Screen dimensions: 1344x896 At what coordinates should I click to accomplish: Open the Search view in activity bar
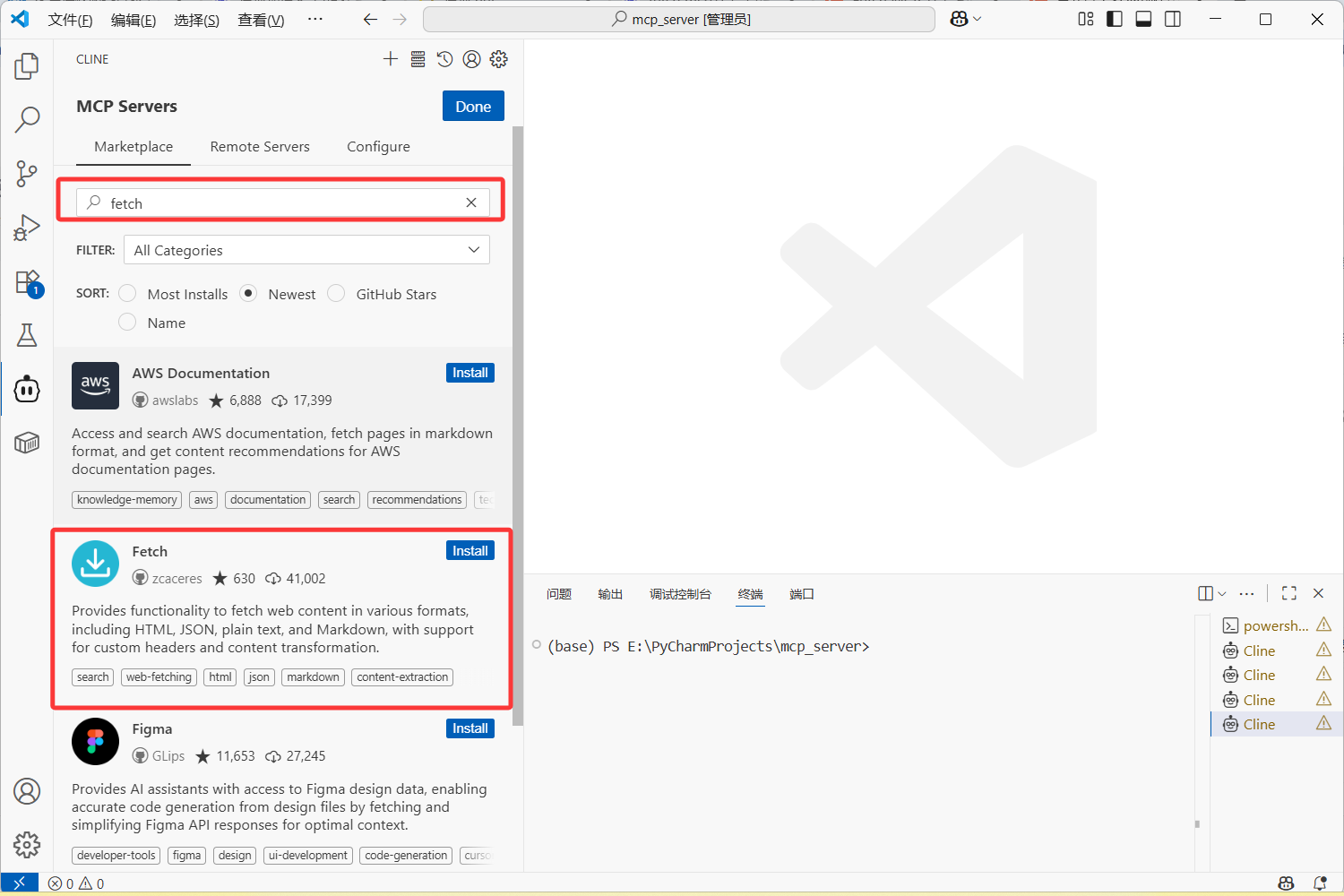pos(27,119)
